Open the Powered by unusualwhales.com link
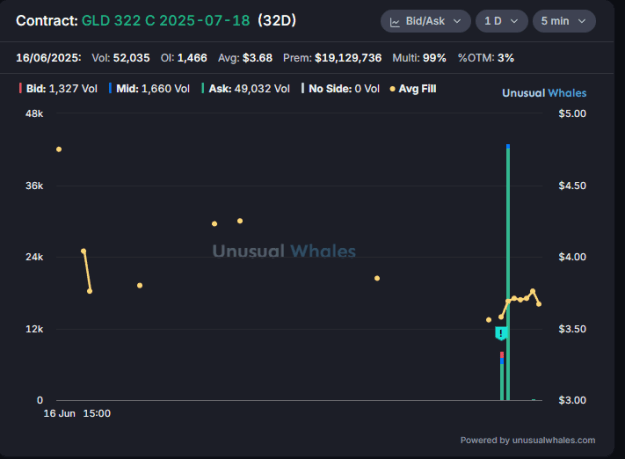 point(528,440)
